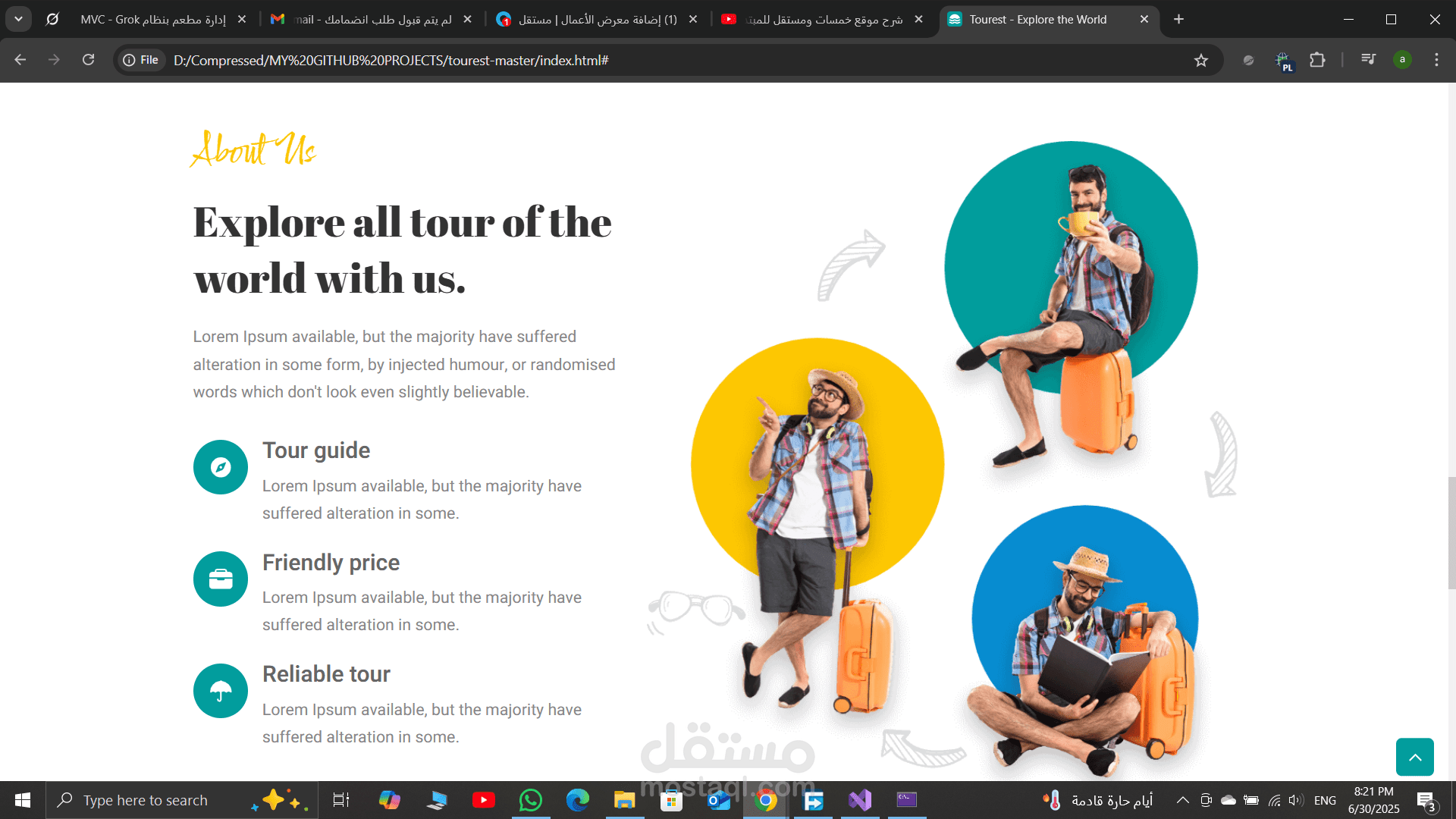
Task: Click the Tour guide compass icon
Action: (x=221, y=467)
